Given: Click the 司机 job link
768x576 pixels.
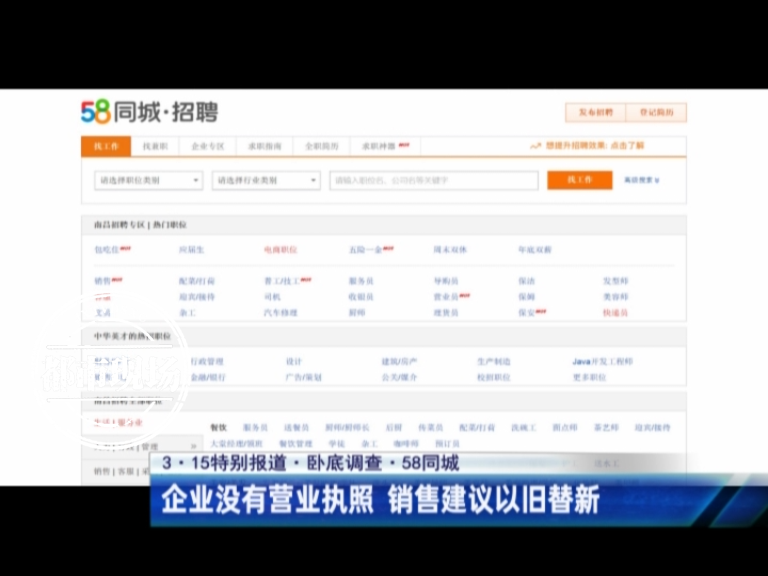Looking at the screenshot, I should [272, 297].
